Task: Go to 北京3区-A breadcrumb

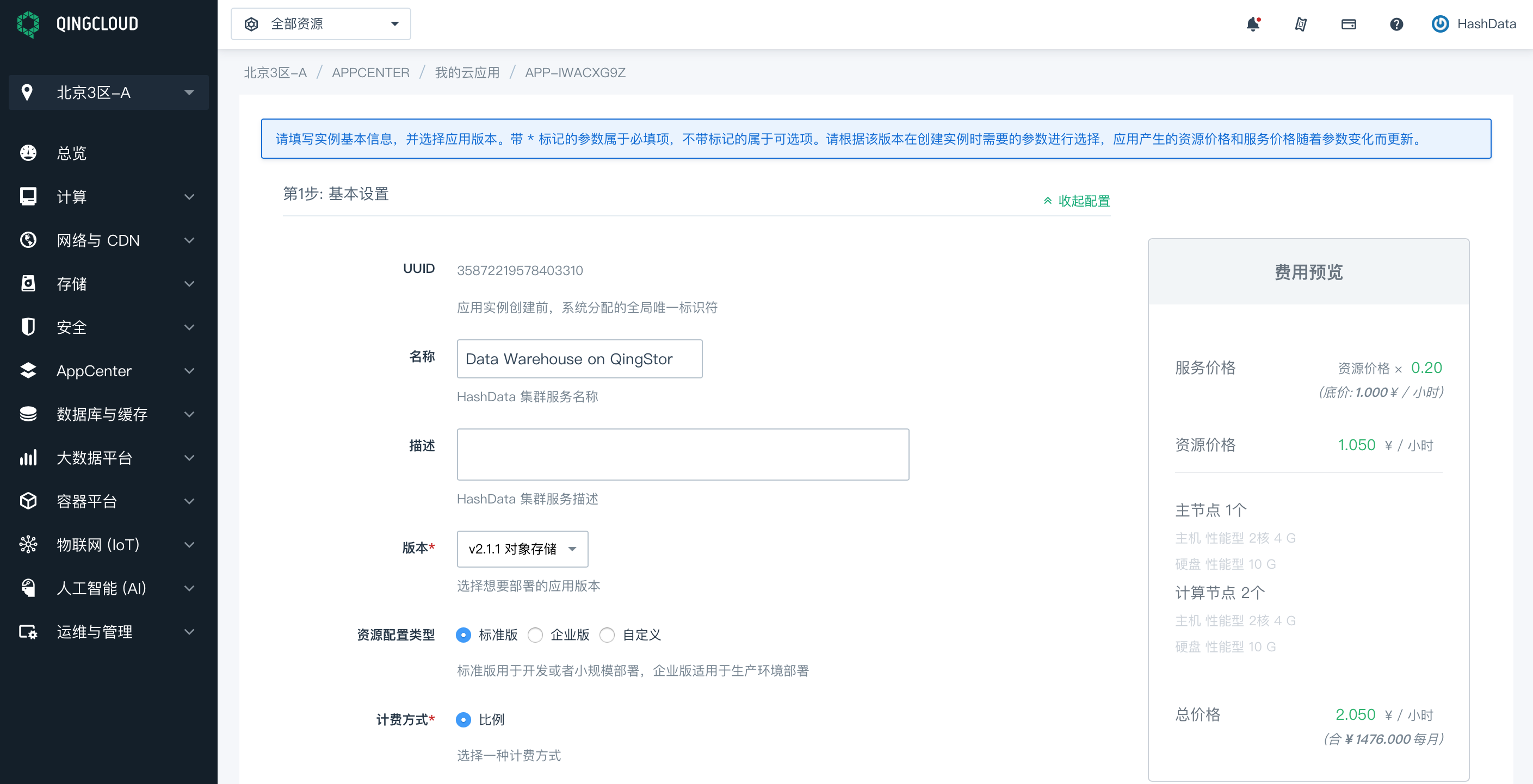Action: tap(275, 72)
